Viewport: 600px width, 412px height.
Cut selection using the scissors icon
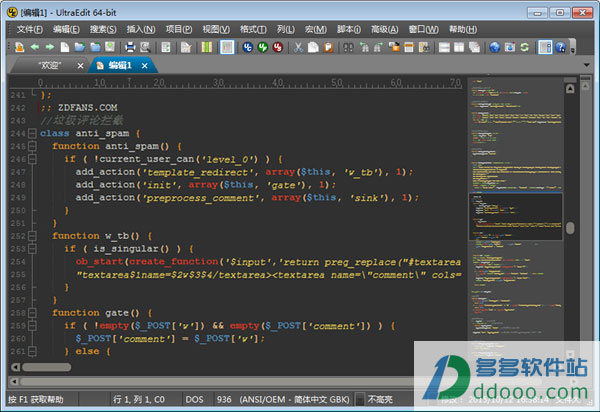(298, 47)
